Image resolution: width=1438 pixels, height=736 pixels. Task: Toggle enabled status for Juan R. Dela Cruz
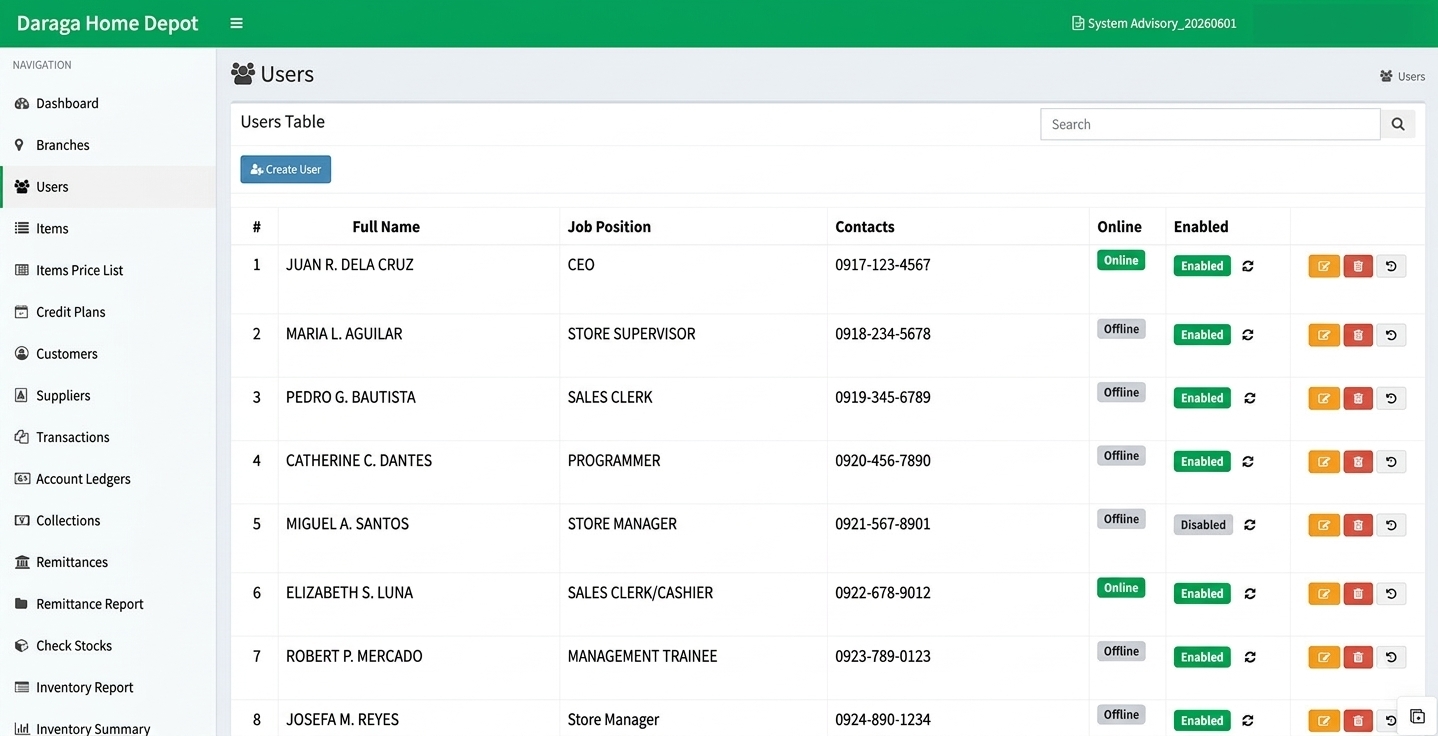1248,266
